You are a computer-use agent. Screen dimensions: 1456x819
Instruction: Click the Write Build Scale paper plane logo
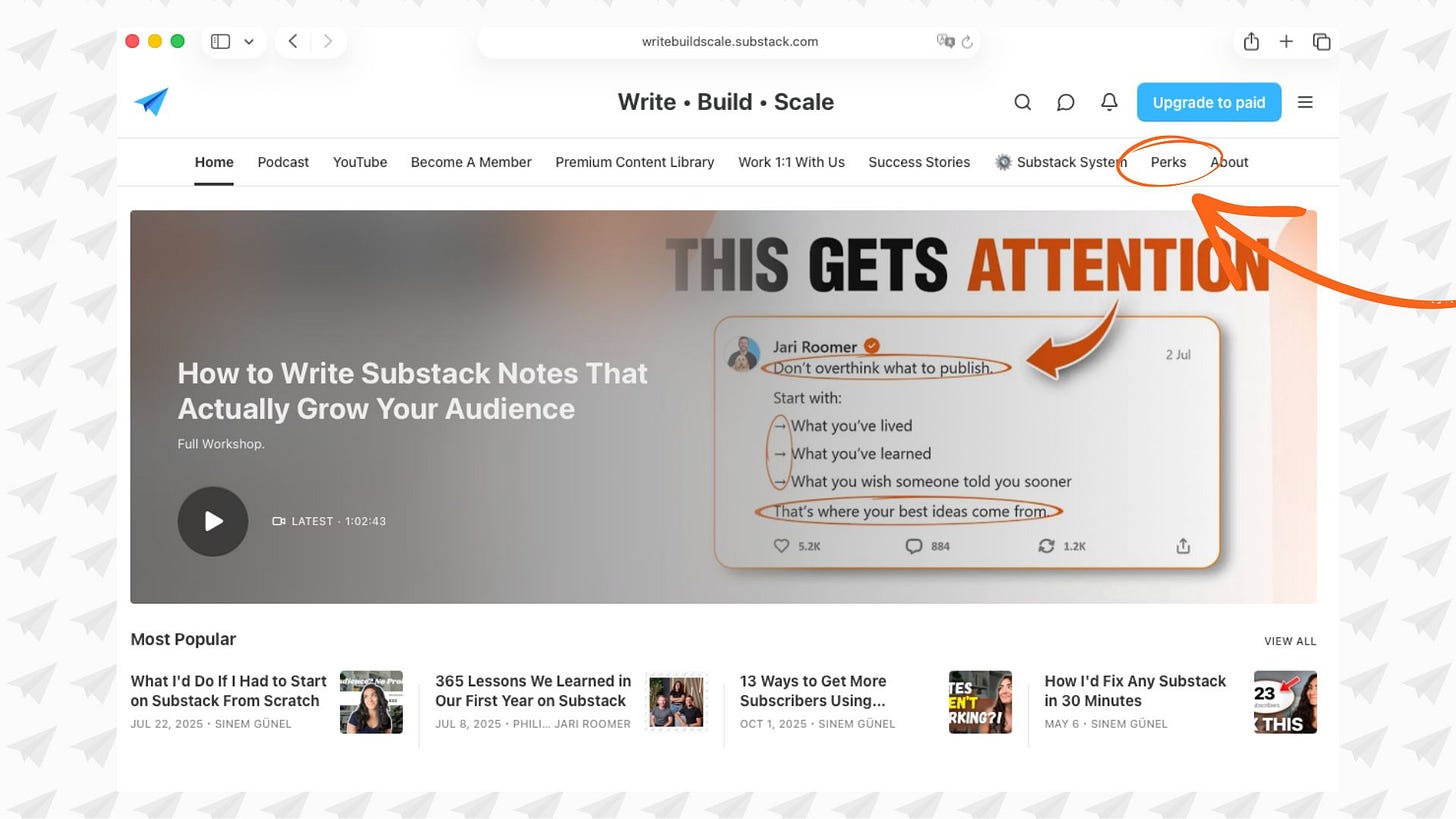[151, 102]
